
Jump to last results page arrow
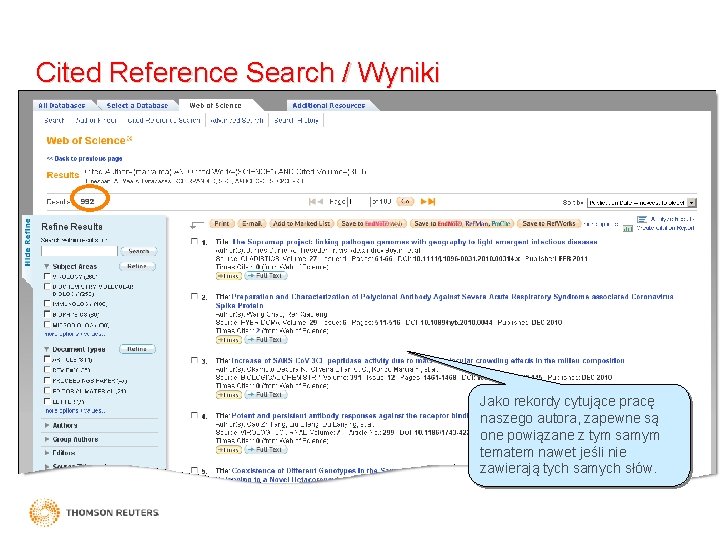(432, 202)
